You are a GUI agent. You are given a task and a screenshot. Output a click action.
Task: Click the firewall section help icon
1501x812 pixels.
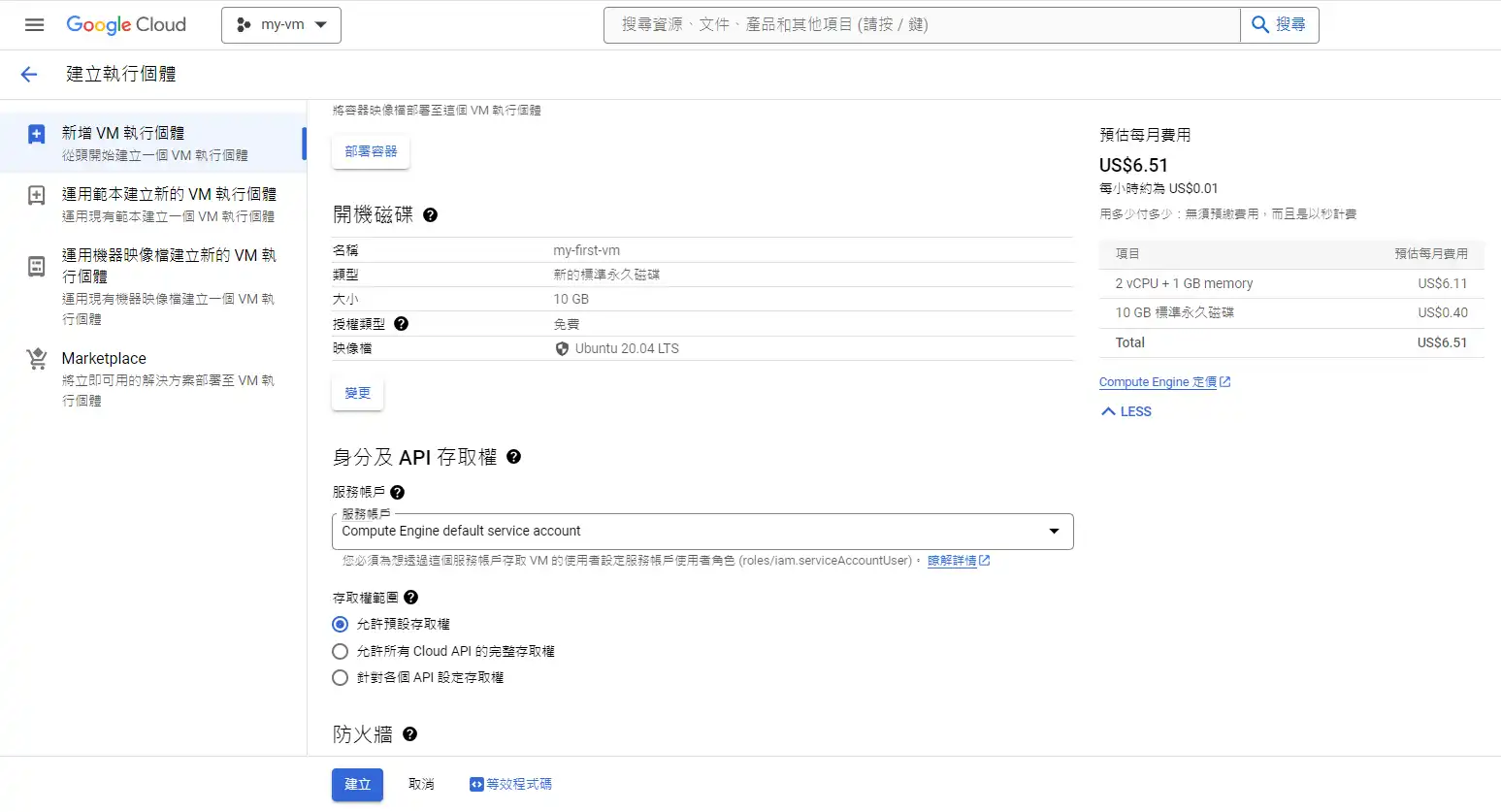coord(410,734)
